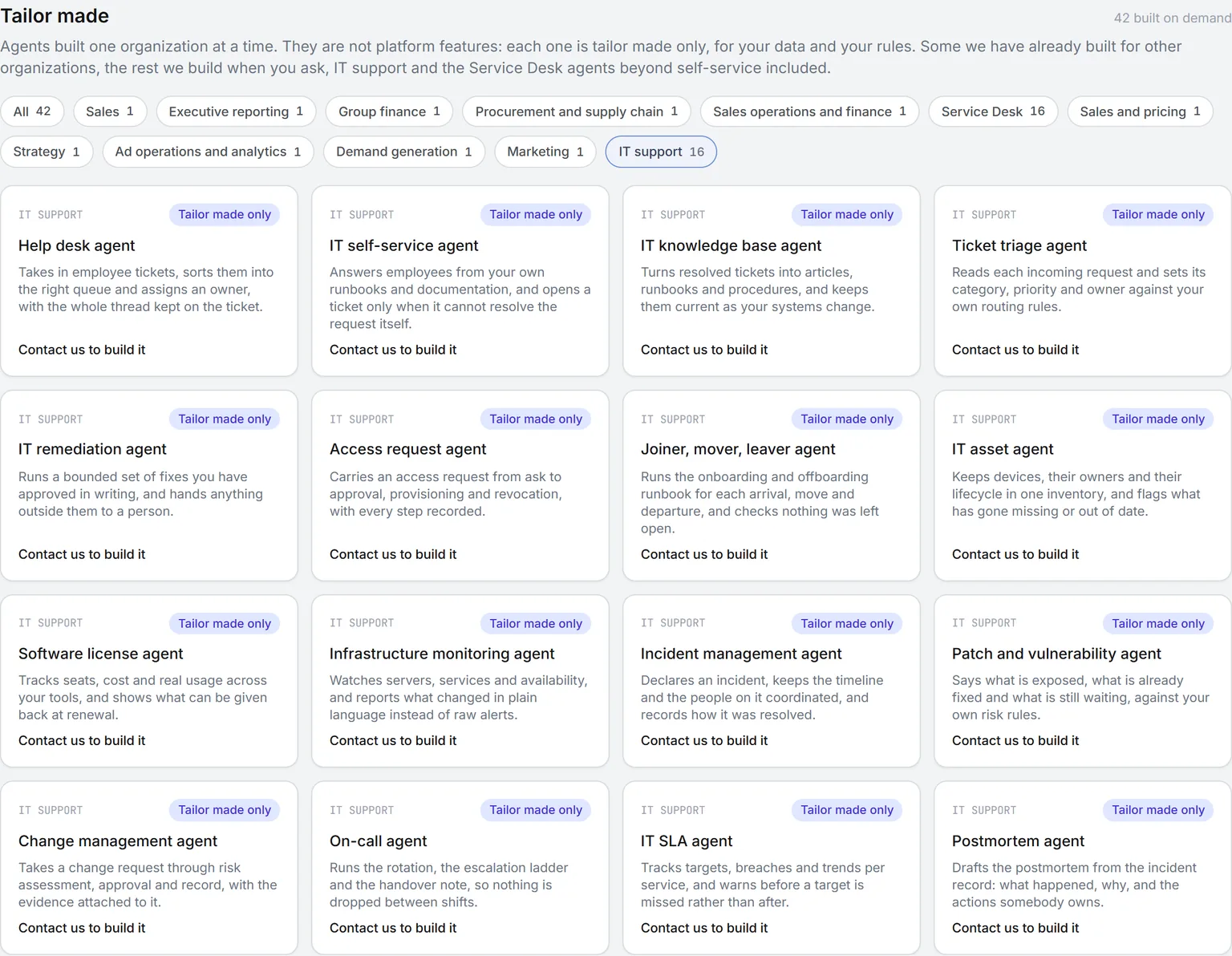This screenshot has height=956, width=1232.
Task: Open the IT self-service agent title
Action: pos(404,245)
